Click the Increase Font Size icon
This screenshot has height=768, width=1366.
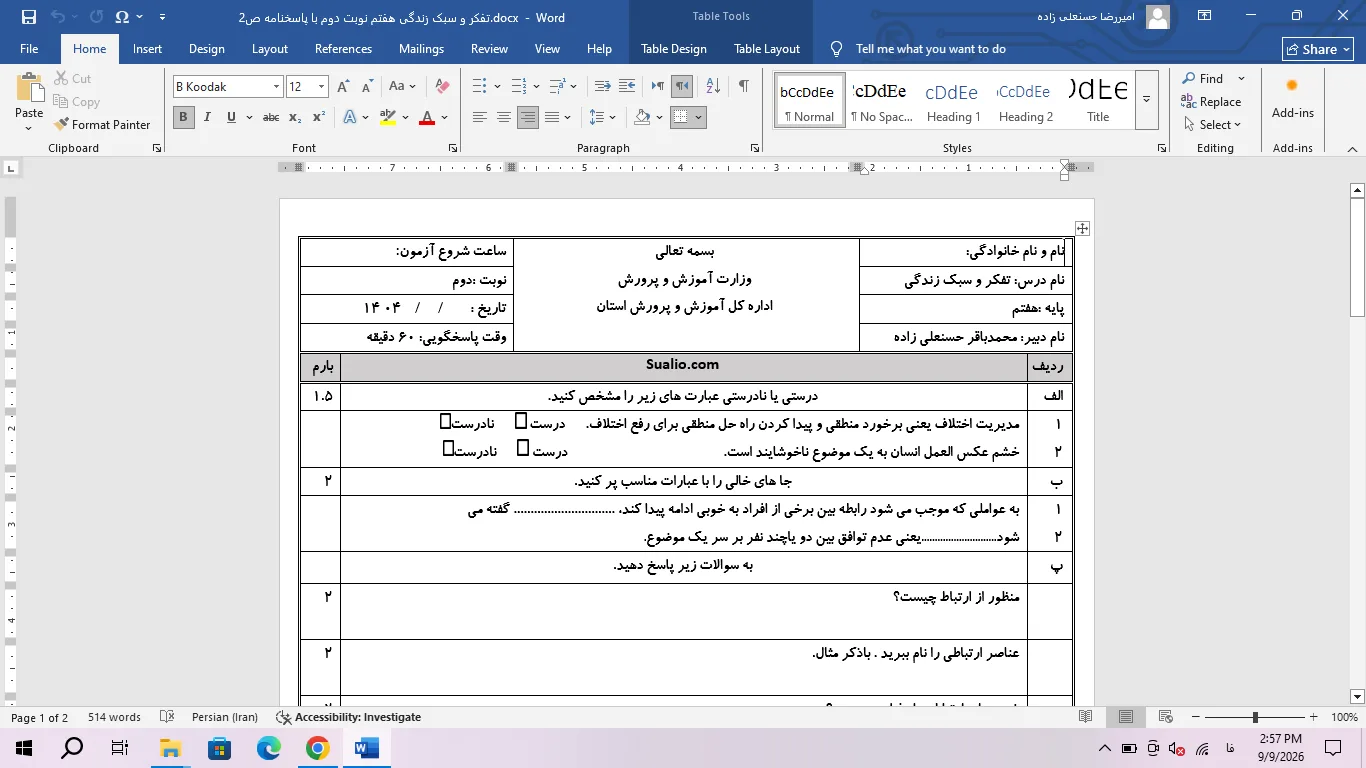pos(345,87)
